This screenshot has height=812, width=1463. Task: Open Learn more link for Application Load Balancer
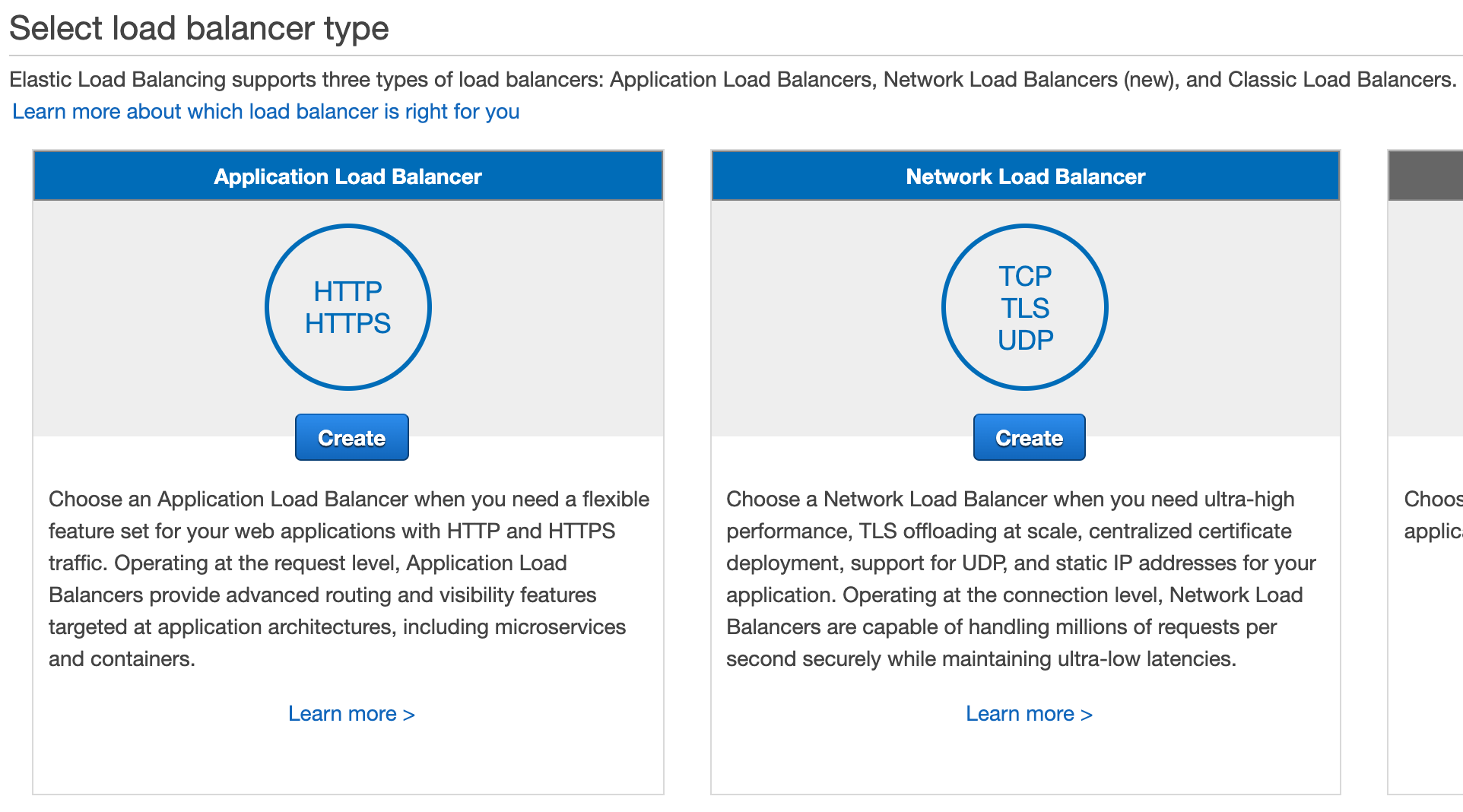point(351,714)
